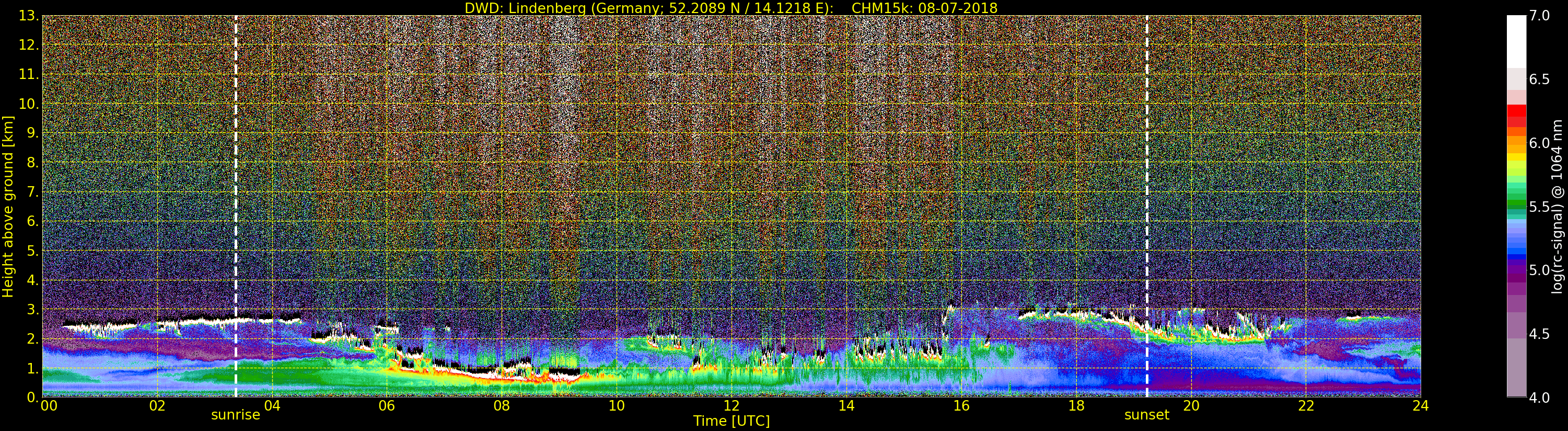
Task: Click the time axis tick '24'
Action: 1421,406
